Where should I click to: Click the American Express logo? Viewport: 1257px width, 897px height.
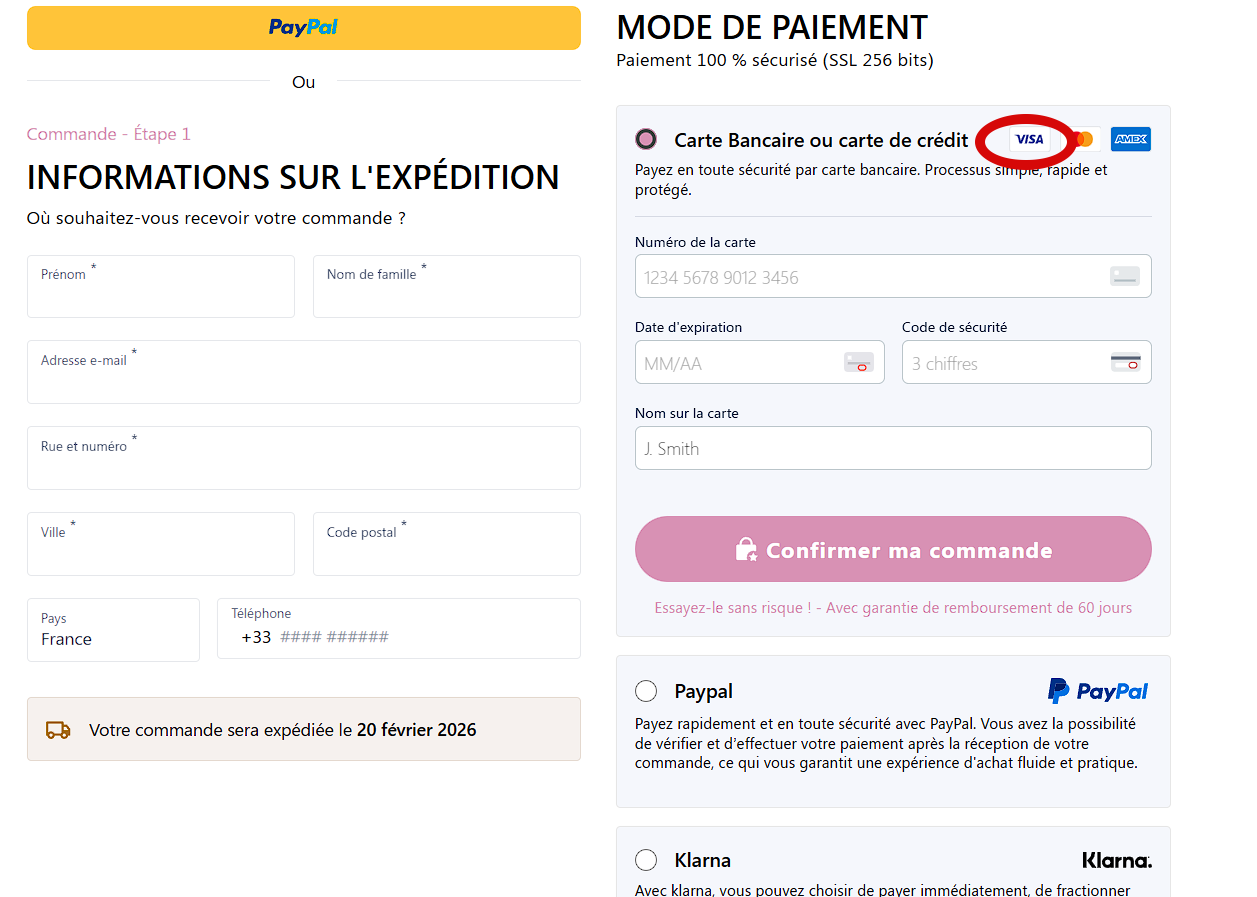(x=1131, y=139)
